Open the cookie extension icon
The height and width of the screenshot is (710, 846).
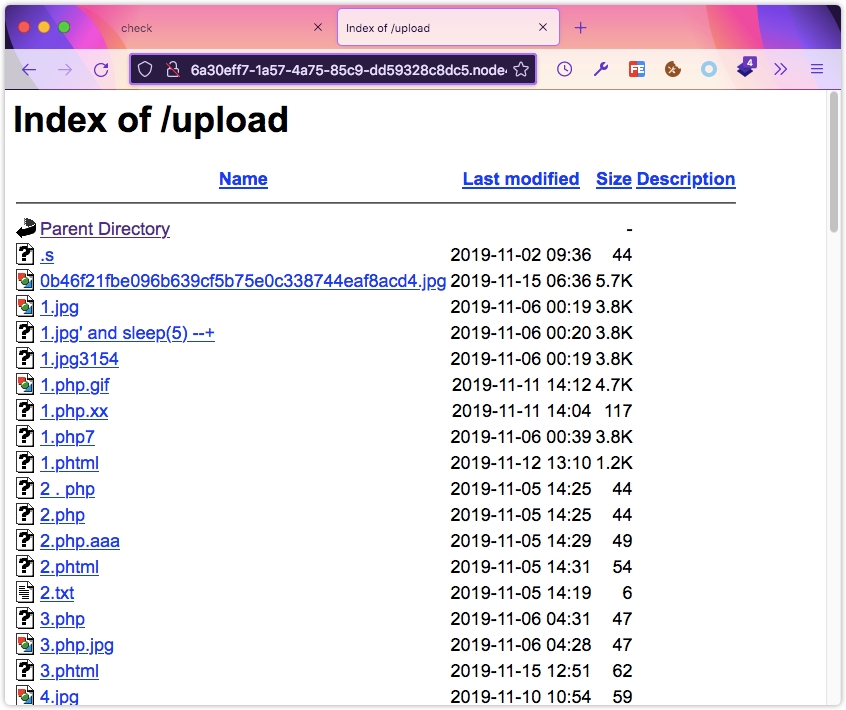click(673, 69)
